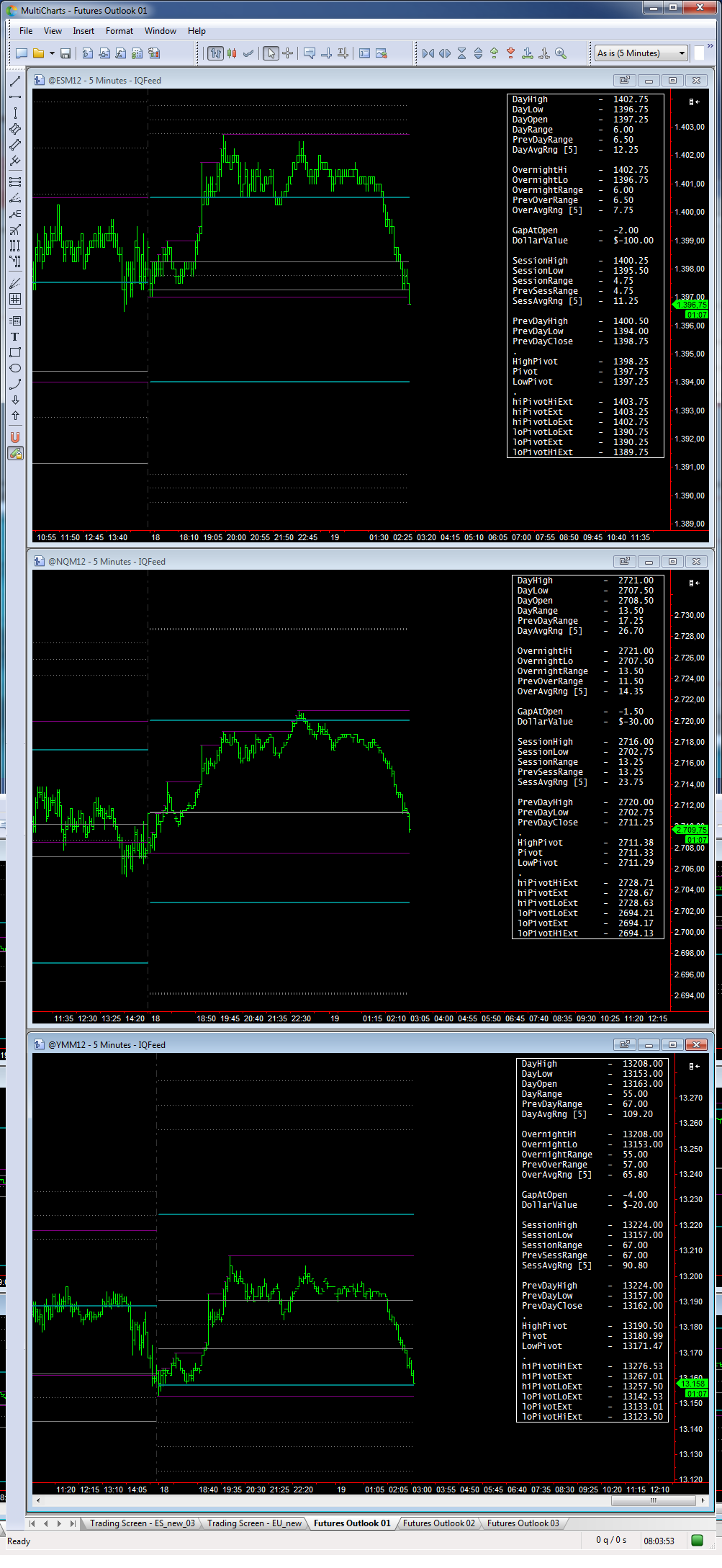Select the Fibonacci Extension tool
The image size is (722, 1568).
point(15,214)
